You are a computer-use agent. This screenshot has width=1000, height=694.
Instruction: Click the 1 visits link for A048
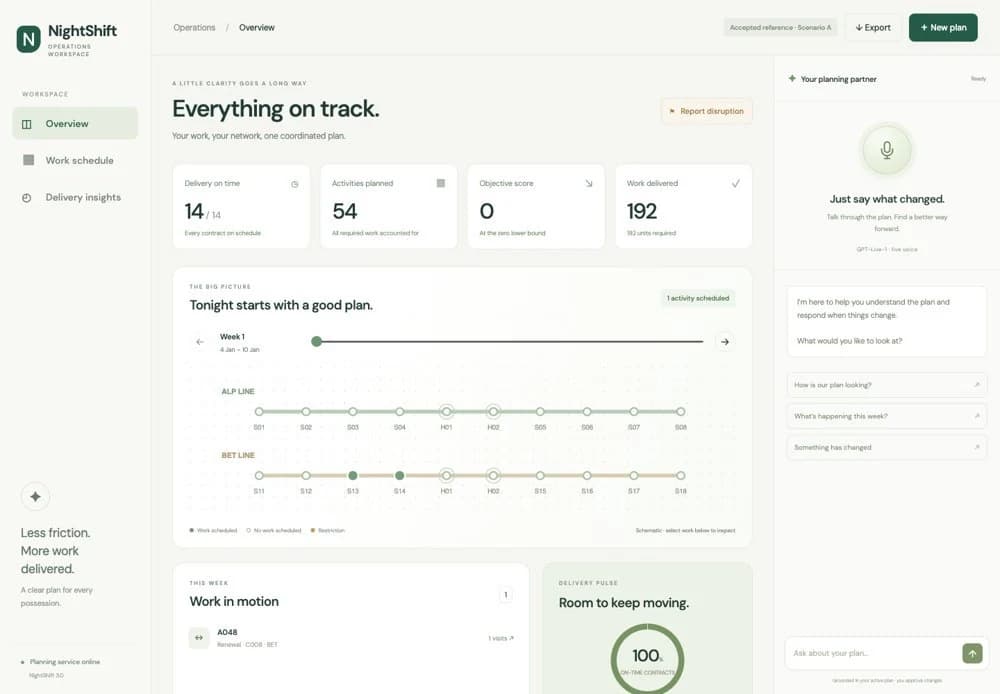[501, 638]
